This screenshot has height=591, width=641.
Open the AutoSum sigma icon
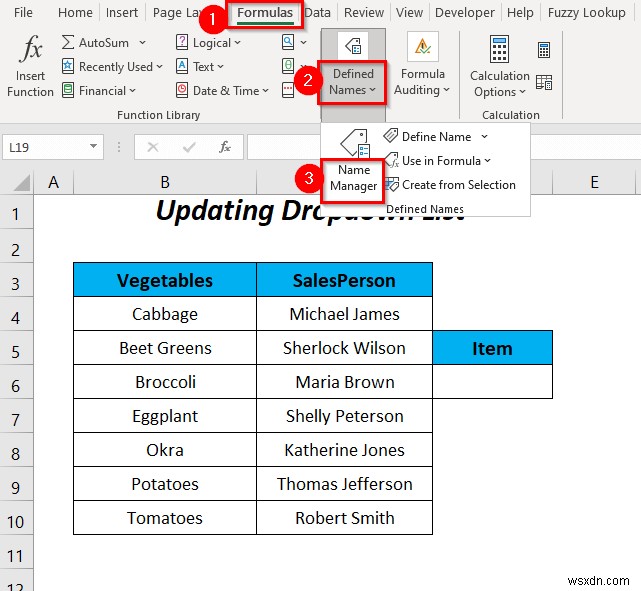pos(68,43)
